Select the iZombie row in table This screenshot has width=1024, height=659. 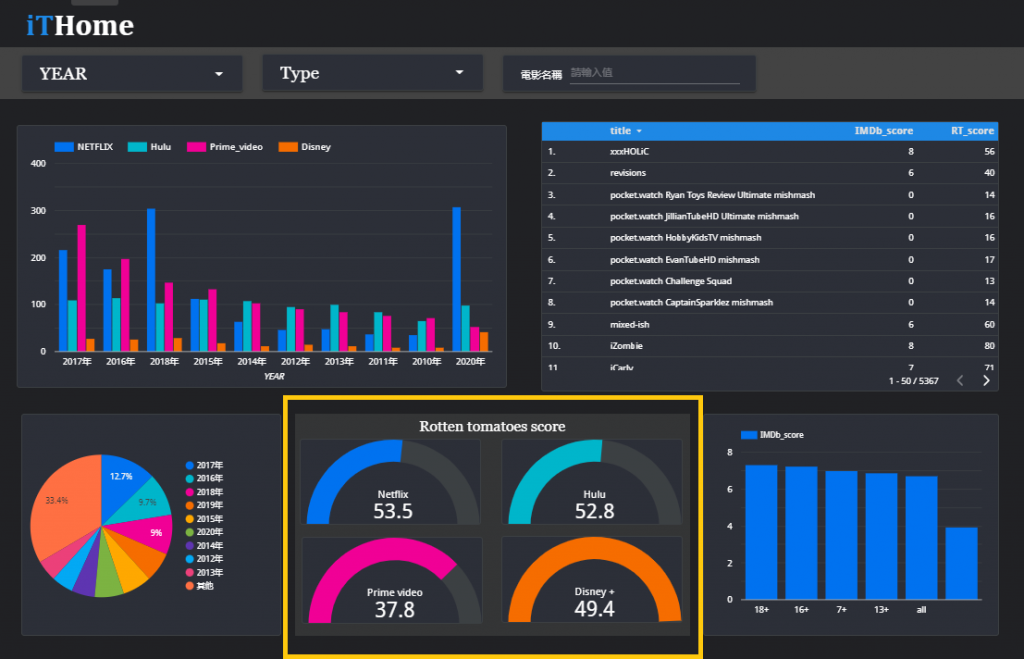(769, 346)
